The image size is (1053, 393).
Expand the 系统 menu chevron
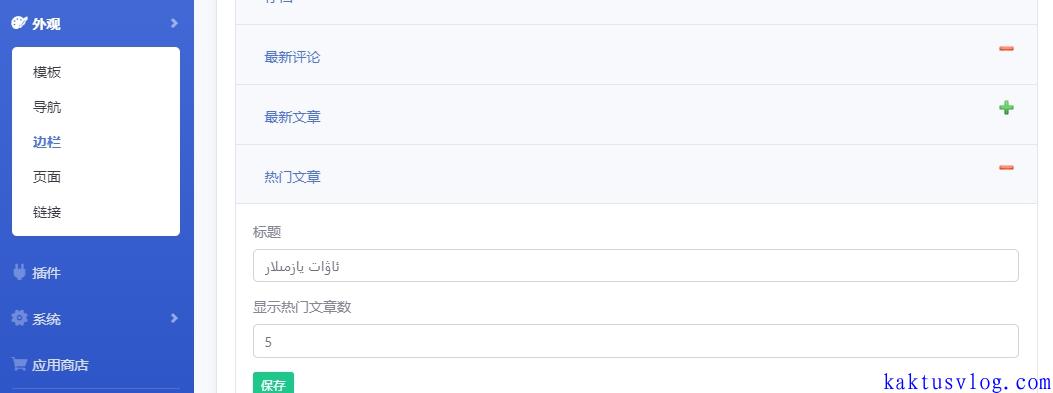point(174,318)
